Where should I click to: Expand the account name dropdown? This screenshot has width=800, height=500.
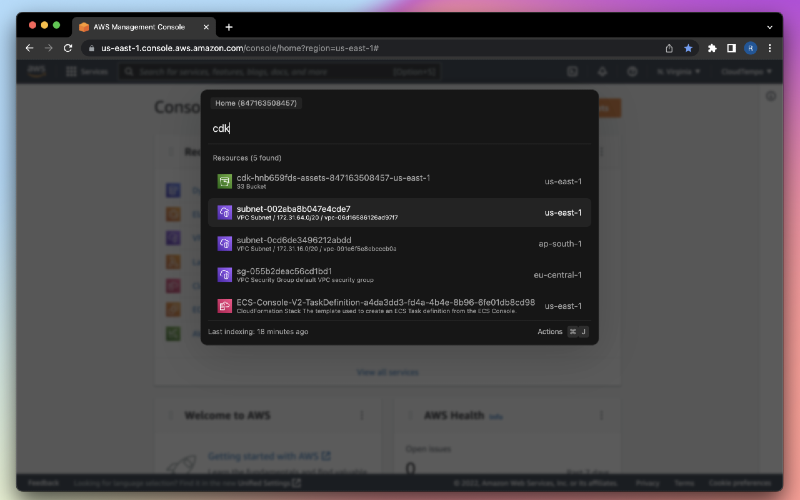(x=746, y=71)
